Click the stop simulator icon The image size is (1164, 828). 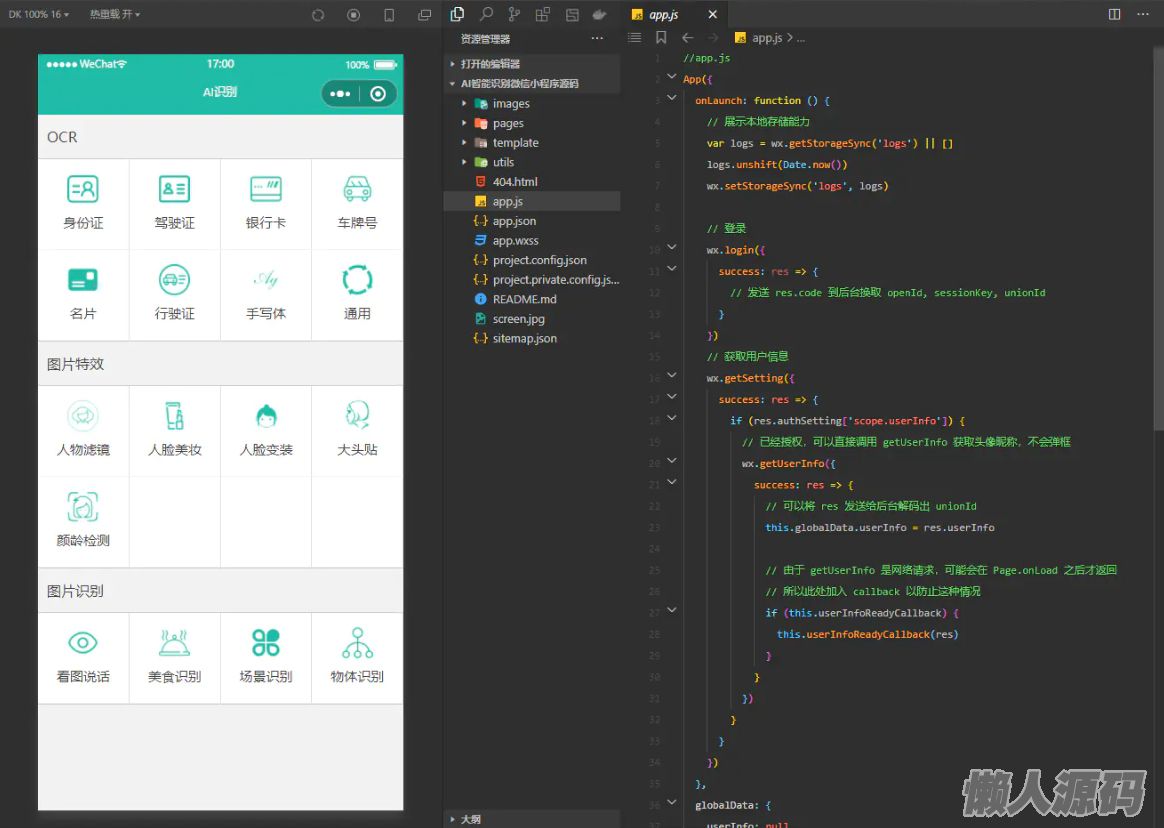(353, 15)
